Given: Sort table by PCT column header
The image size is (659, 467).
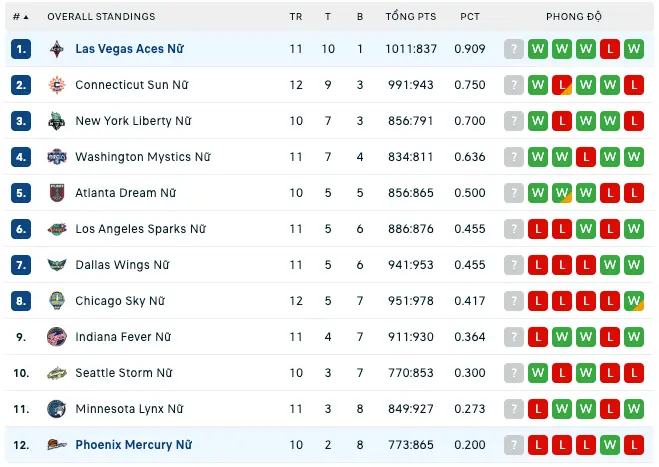Looking at the screenshot, I should pos(469,17).
